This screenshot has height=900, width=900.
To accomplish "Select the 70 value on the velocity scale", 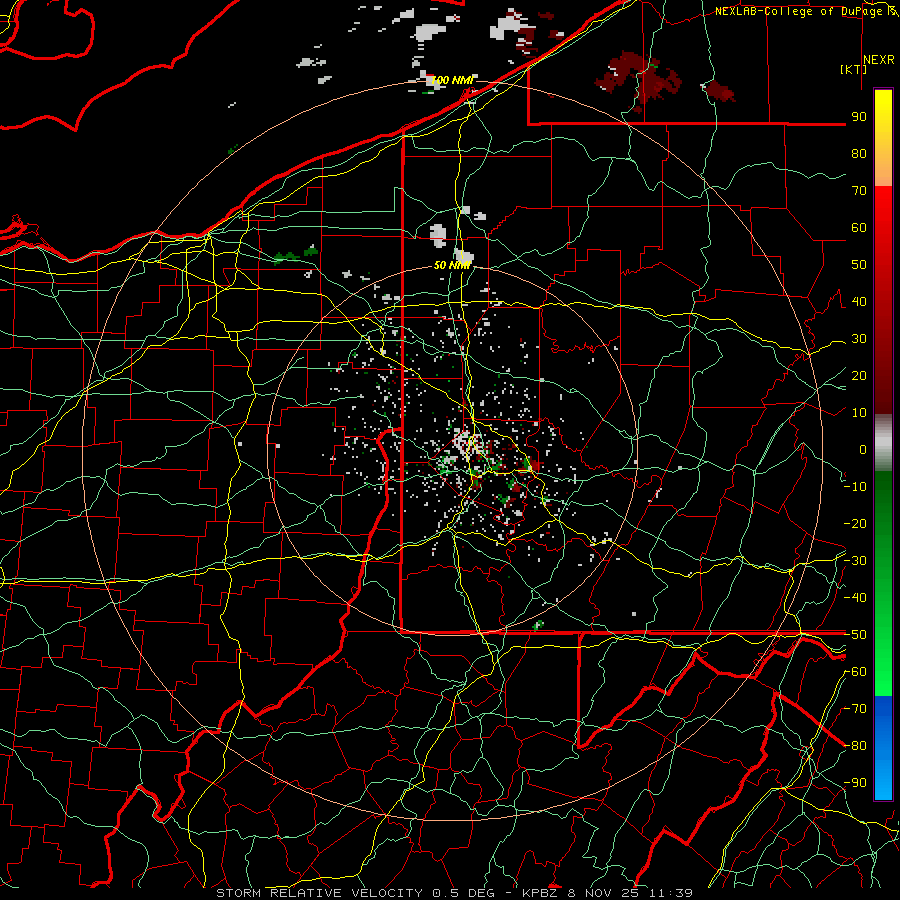I will point(859,191).
